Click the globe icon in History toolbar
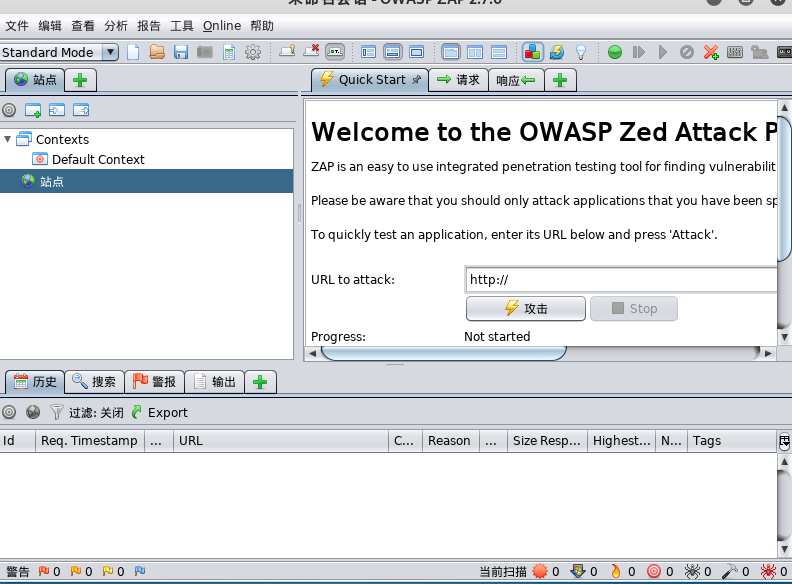 coord(33,412)
